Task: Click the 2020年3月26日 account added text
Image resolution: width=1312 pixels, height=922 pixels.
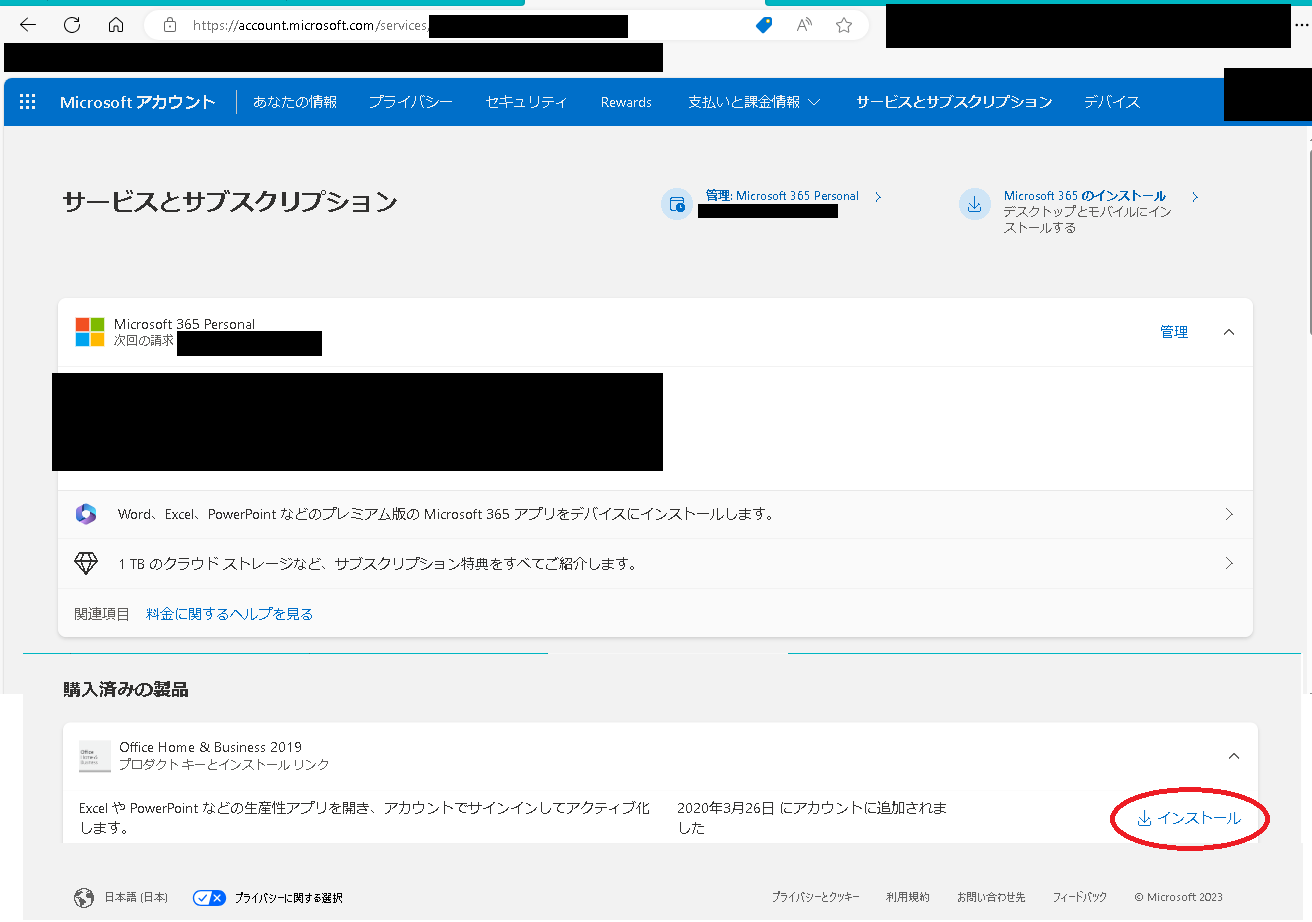Action: click(x=812, y=817)
